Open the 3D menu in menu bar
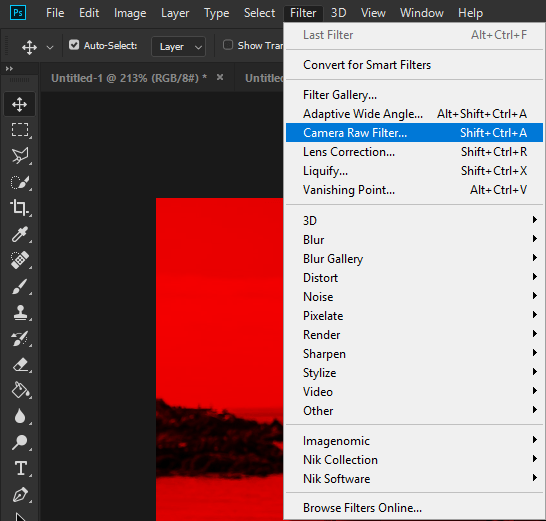This screenshot has width=546, height=521. pos(338,13)
